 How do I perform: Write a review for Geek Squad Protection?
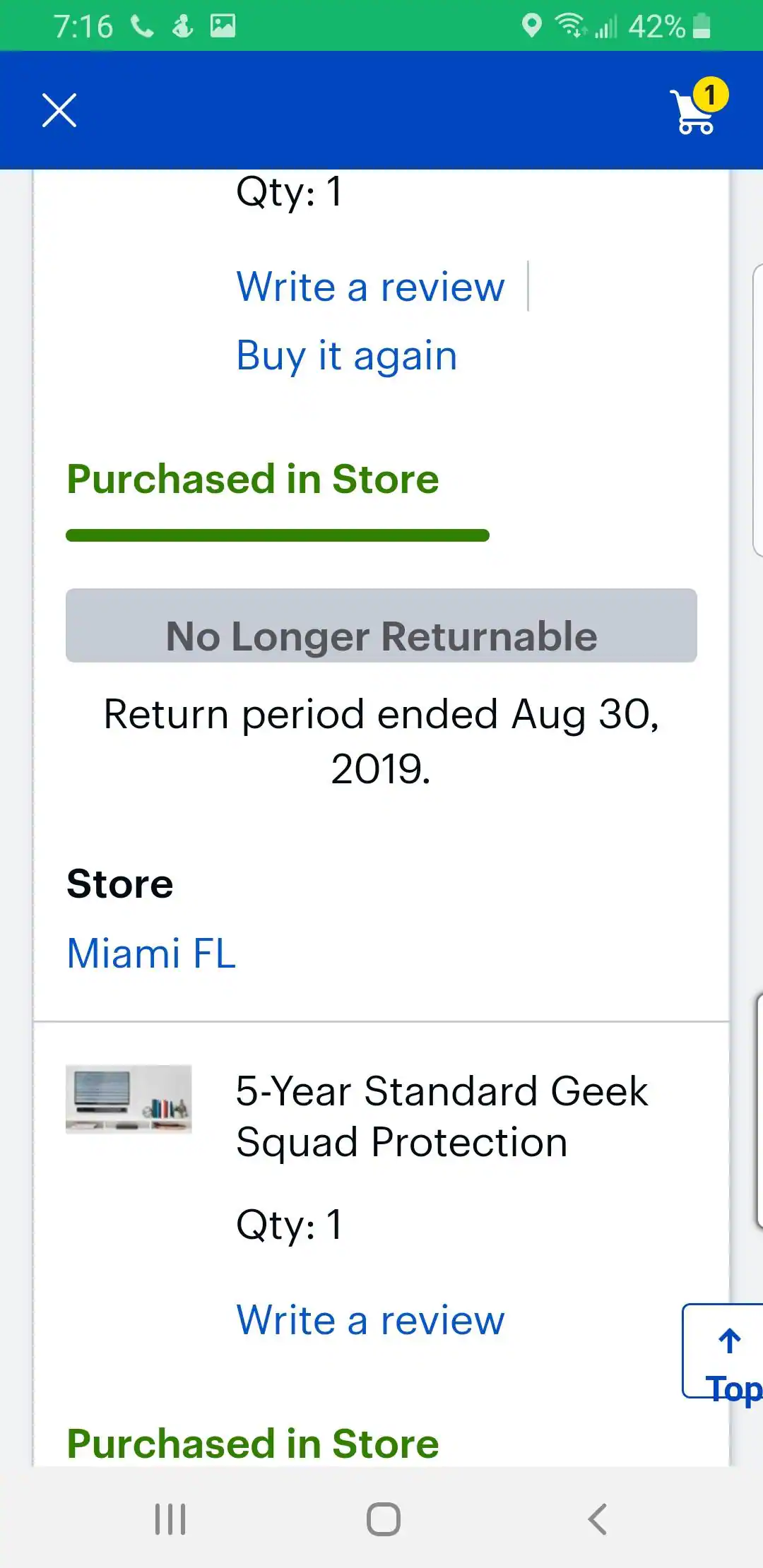(x=370, y=1320)
